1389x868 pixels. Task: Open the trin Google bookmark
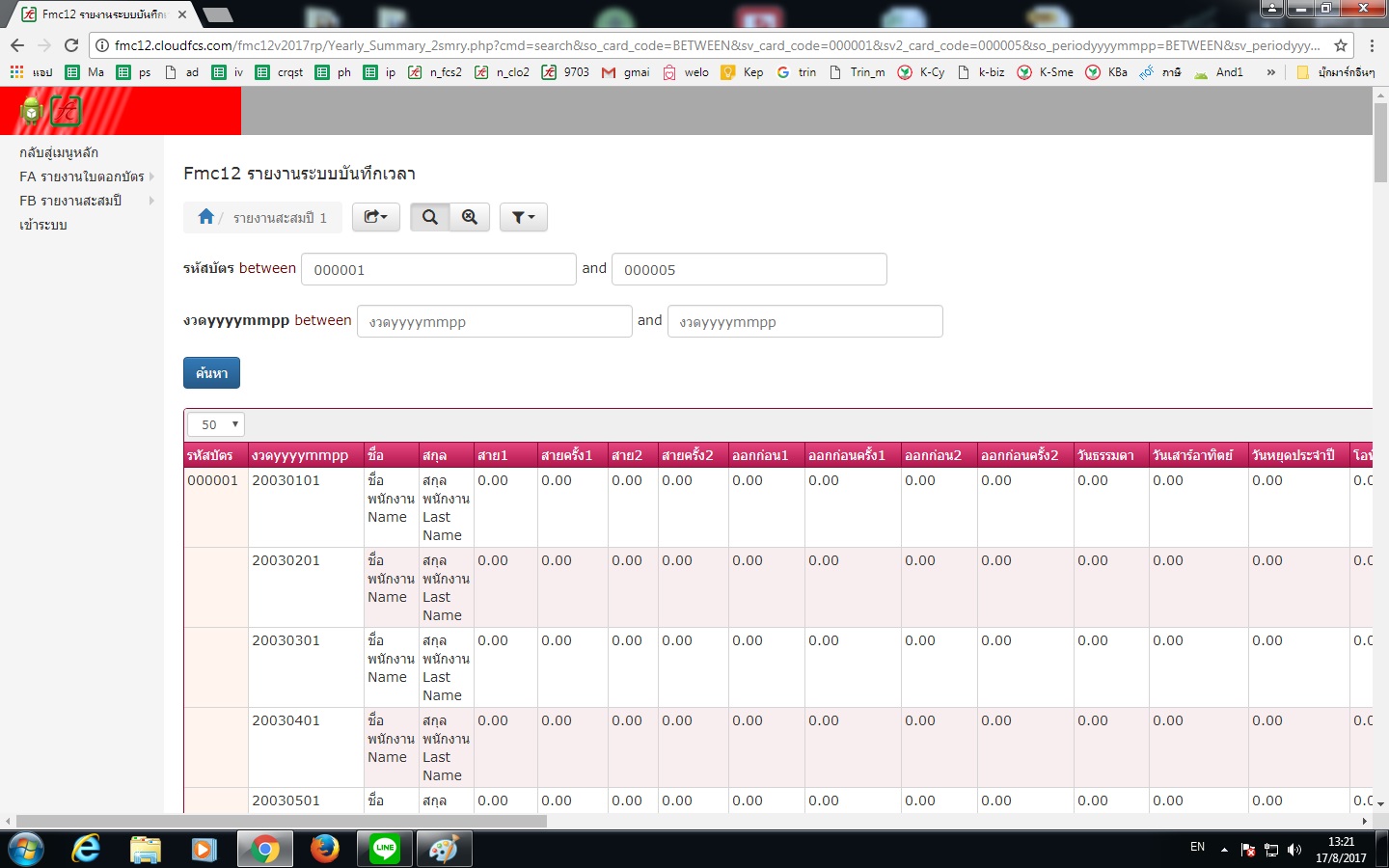[797, 72]
